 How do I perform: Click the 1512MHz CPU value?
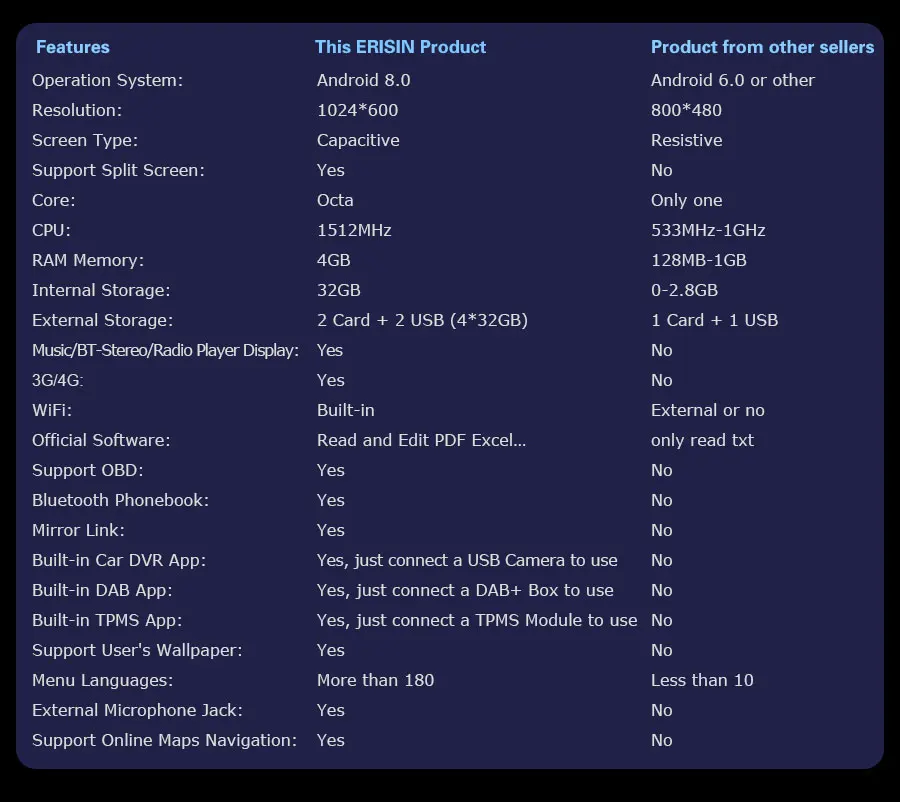coord(354,230)
